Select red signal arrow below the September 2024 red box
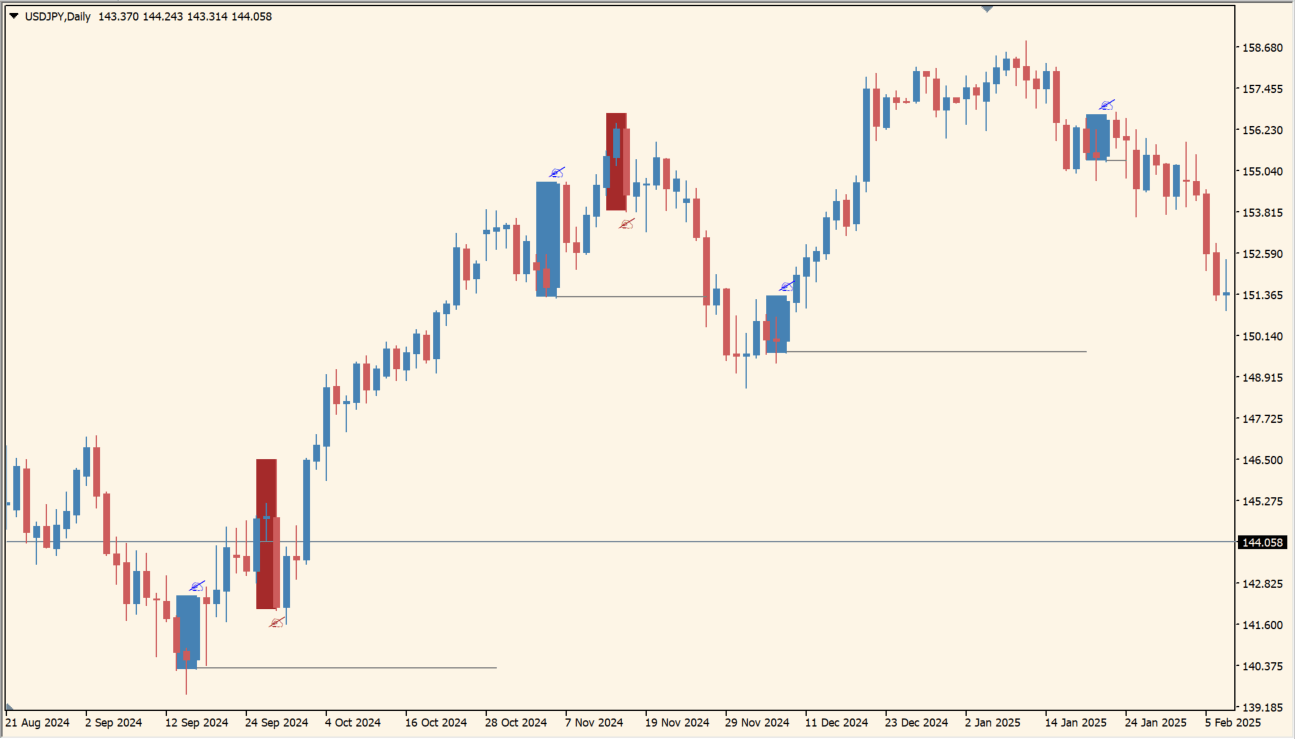The width and height of the screenshot is (1295, 739). pos(276,622)
